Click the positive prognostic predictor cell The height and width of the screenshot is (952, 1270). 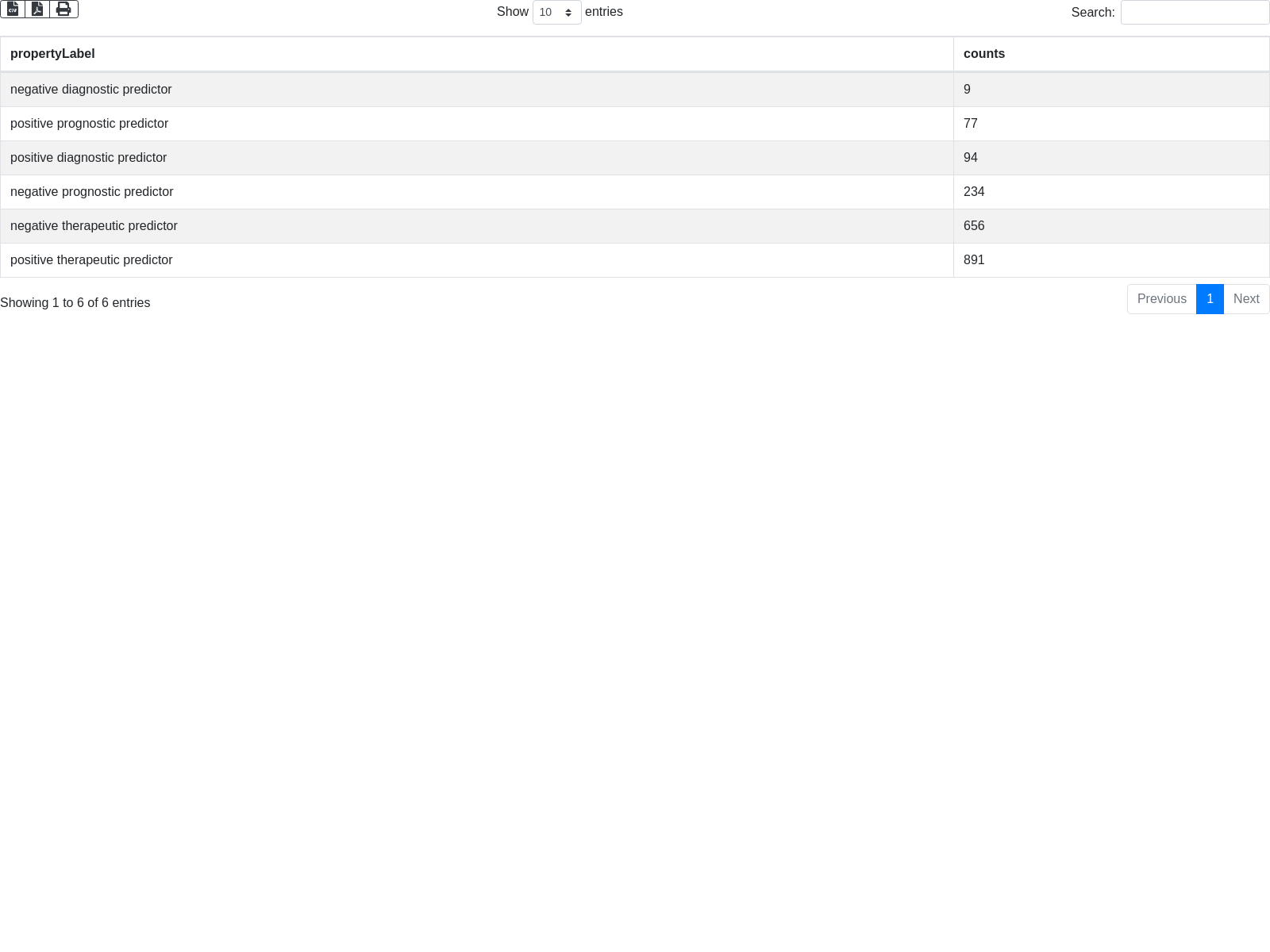click(x=90, y=124)
